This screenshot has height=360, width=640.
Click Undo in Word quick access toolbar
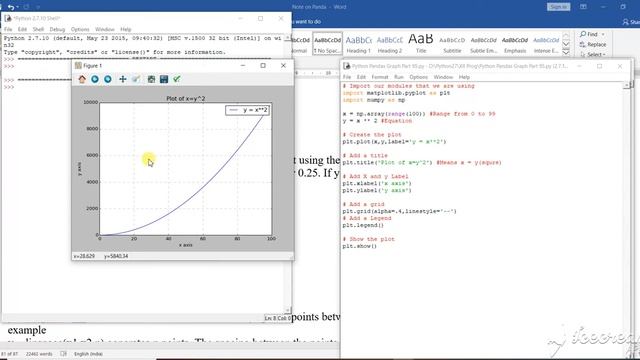click(11, 7)
